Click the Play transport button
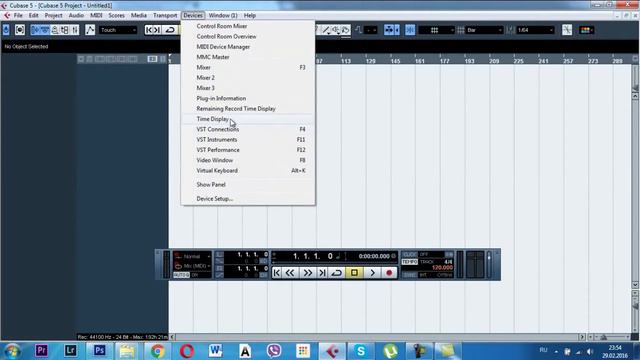640x360 pixels. [x=372, y=273]
